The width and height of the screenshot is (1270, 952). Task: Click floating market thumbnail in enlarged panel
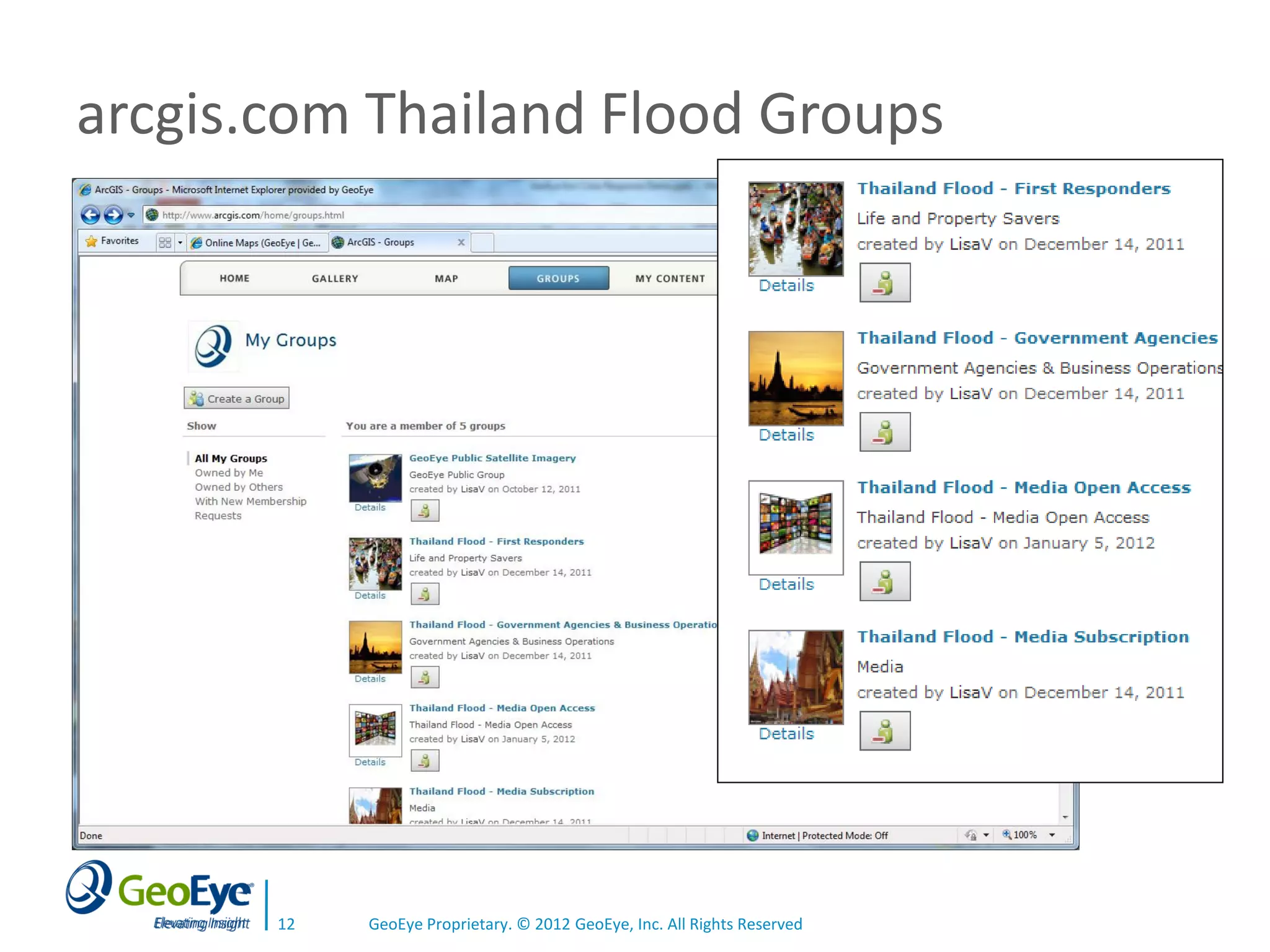click(796, 229)
